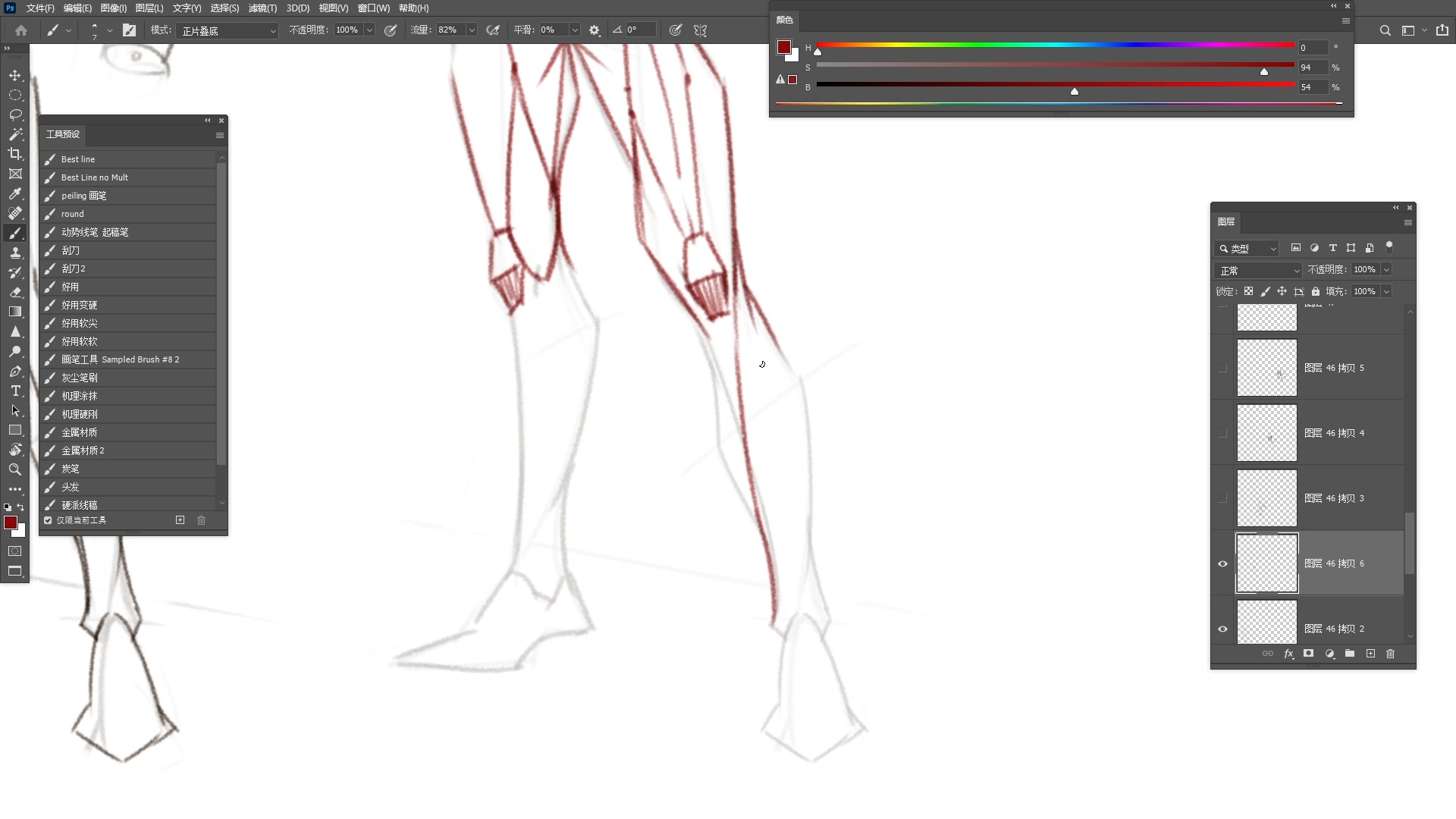This screenshot has height=819, width=1456.
Task: Toggle airbrush build-up icon in options bar
Action: coord(493,30)
